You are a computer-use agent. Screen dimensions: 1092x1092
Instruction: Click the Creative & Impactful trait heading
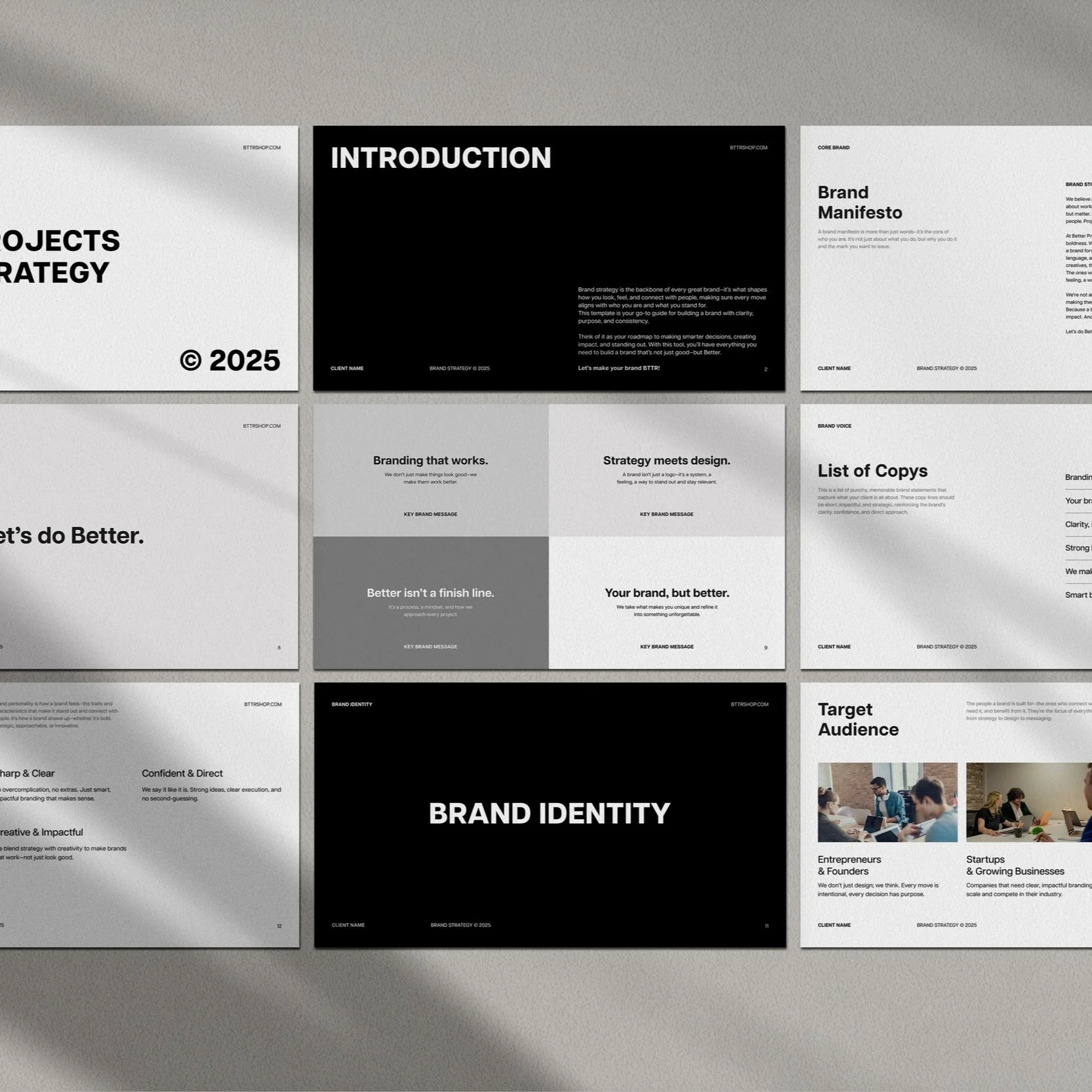[41, 832]
